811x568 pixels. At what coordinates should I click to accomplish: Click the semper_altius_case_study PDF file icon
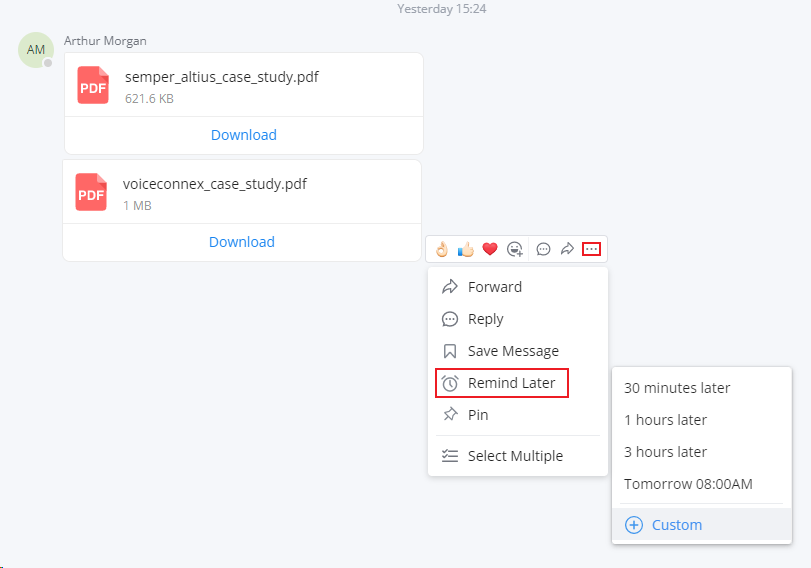coord(93,85)
